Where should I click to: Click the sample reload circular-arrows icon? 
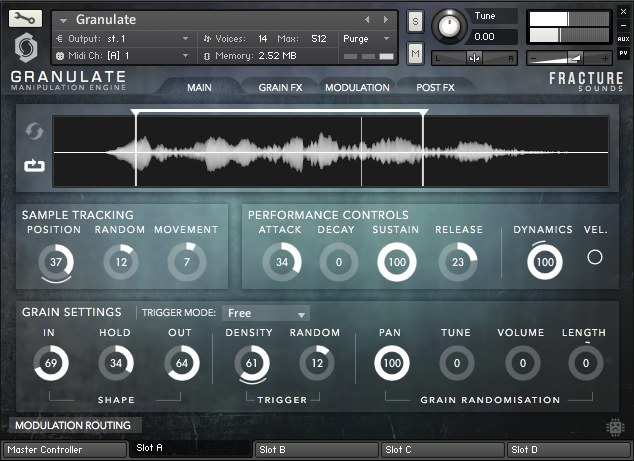coord(34,131)
